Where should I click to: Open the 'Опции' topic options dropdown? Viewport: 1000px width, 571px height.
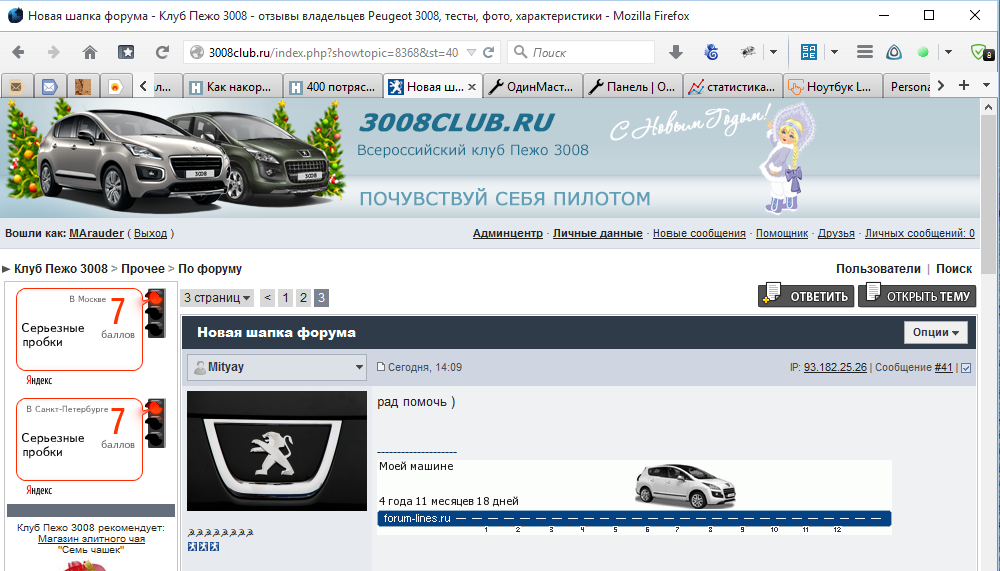(936, 332)
